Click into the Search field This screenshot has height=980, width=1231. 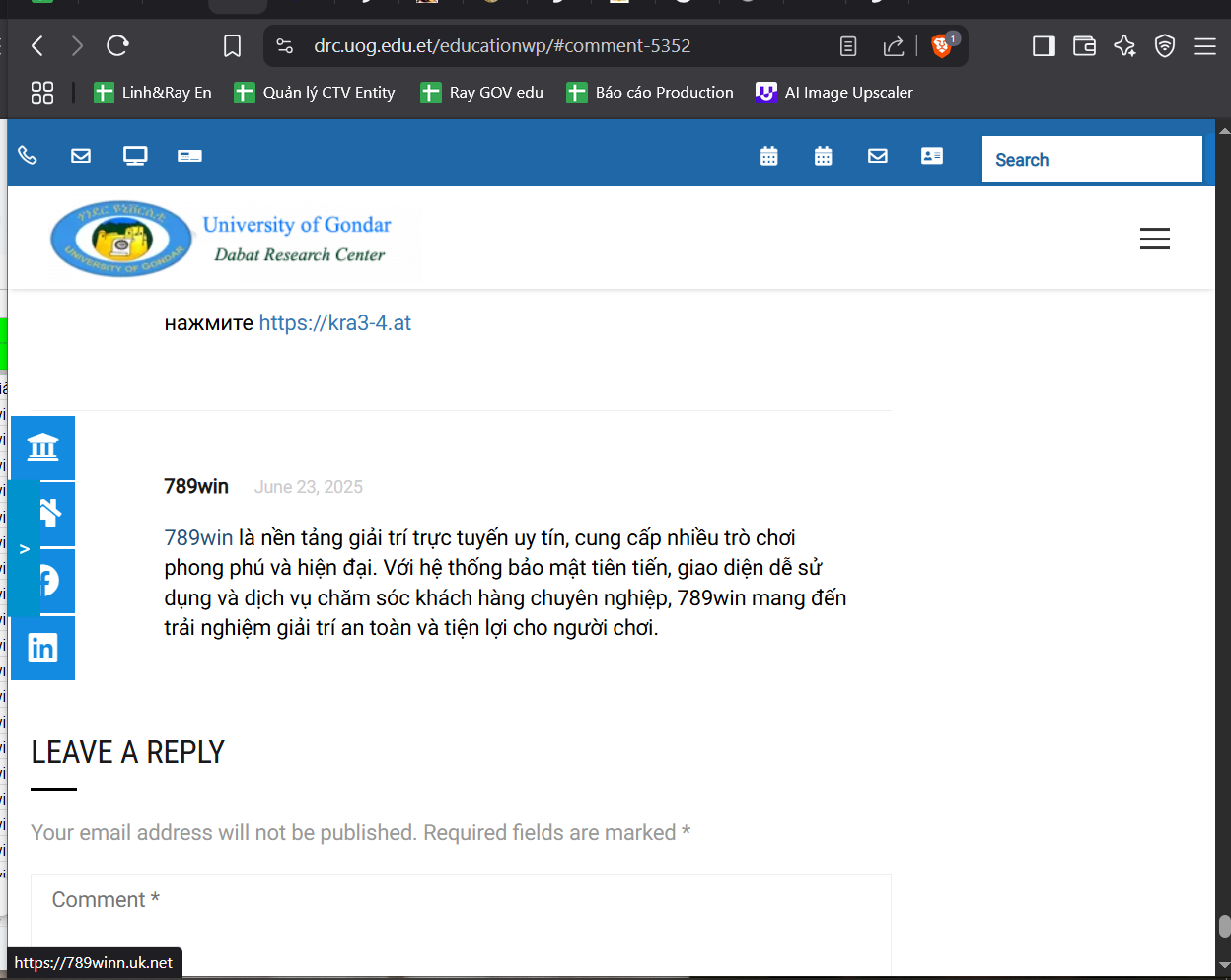(1092, 160)
